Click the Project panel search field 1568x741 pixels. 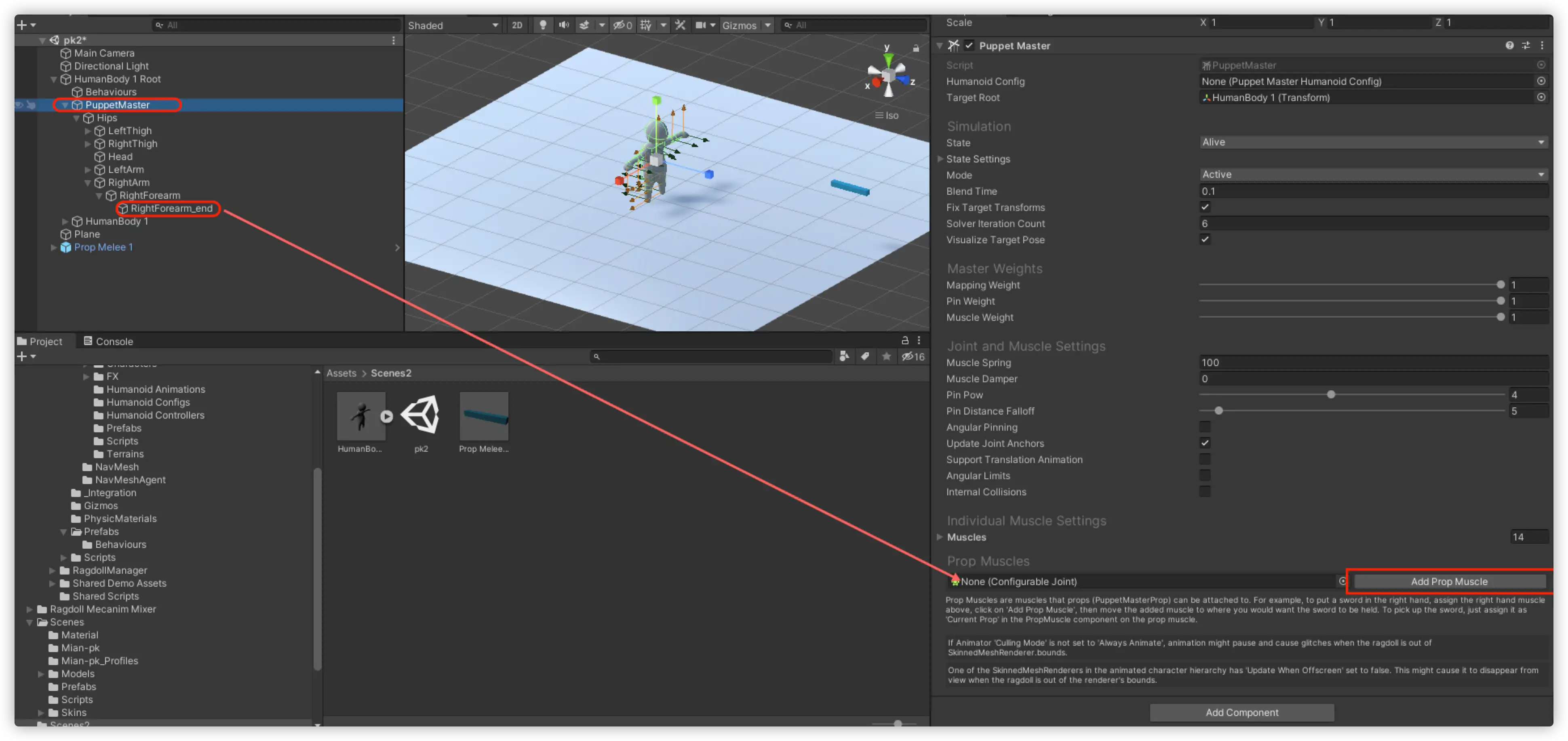[711, 356]
